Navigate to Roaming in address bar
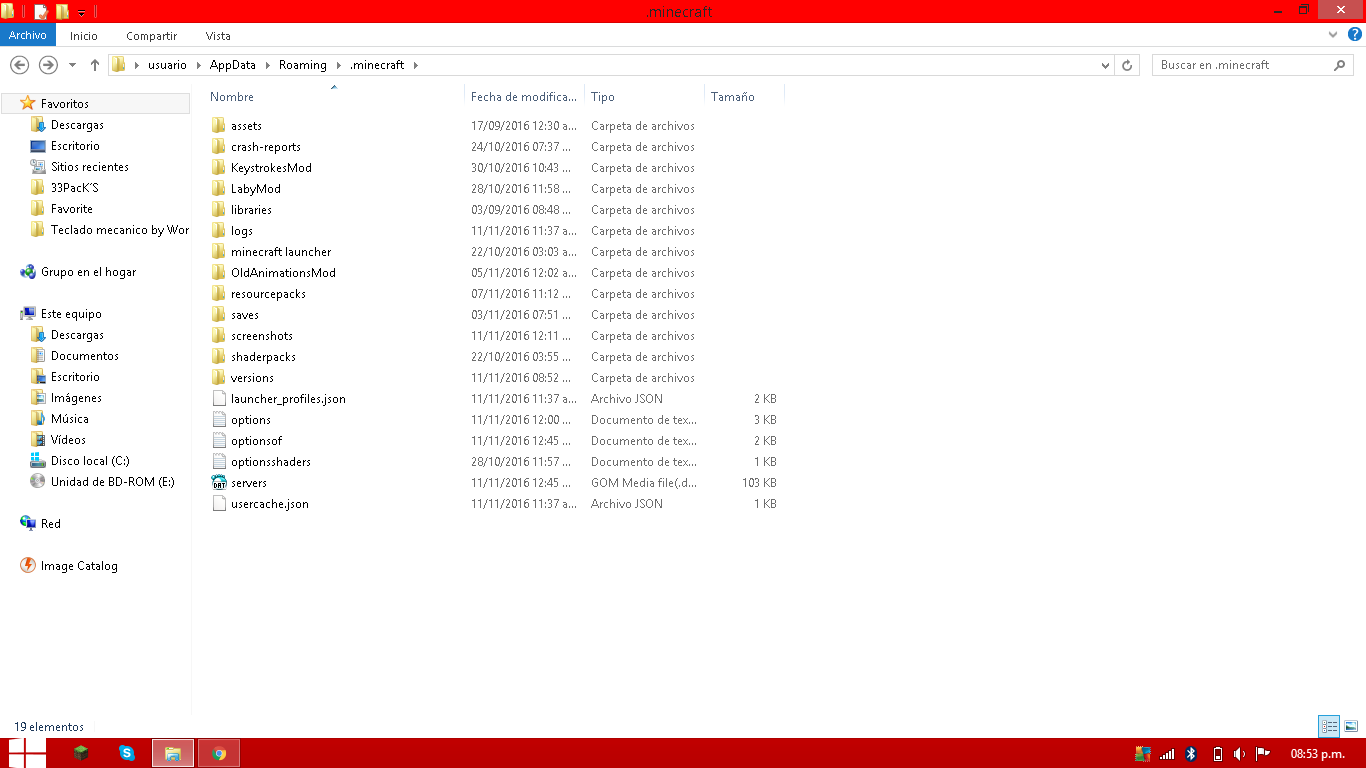Screen dimensions: 1366x768 pos(303,65)
